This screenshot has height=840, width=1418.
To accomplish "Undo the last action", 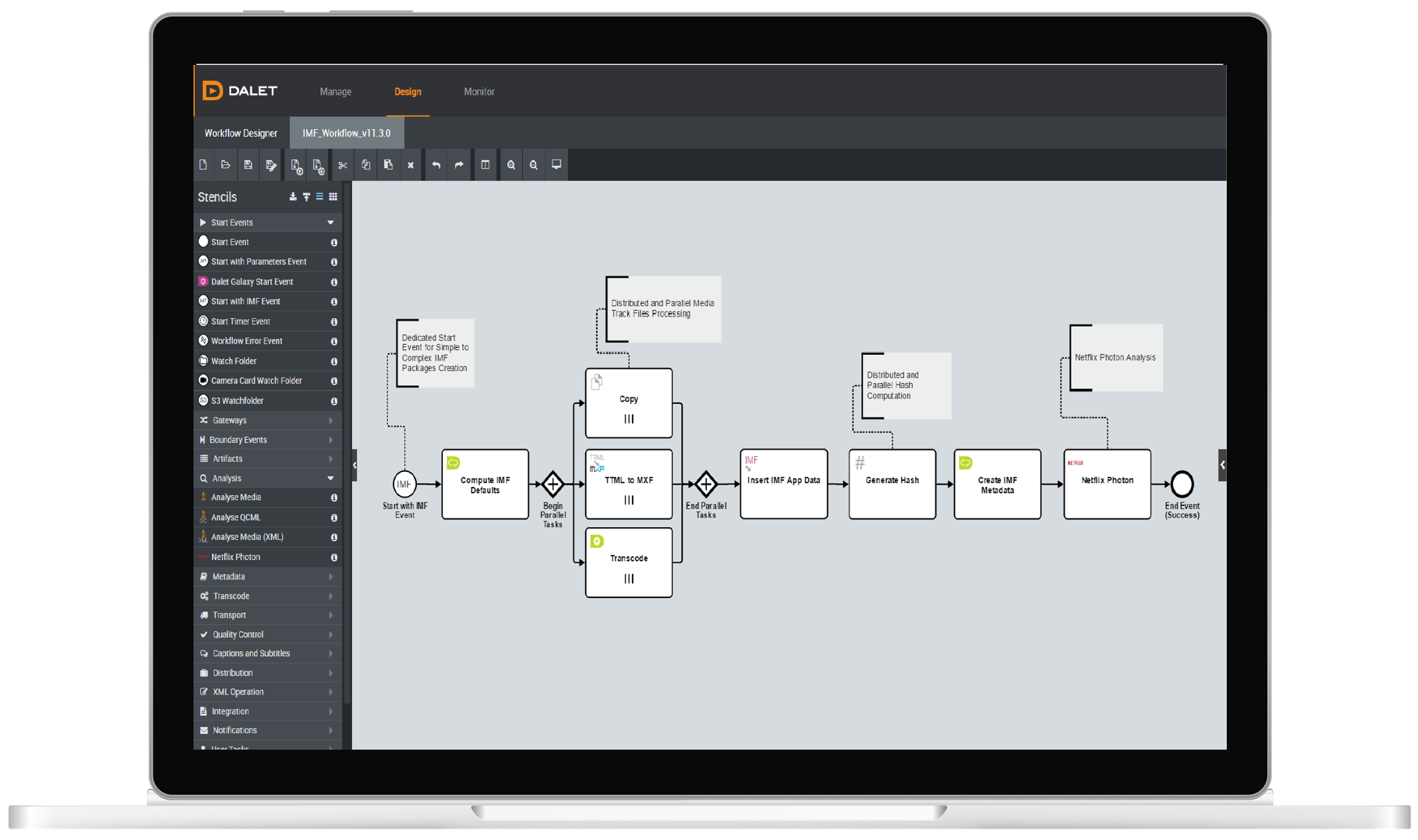I will [x=436, y=165].
